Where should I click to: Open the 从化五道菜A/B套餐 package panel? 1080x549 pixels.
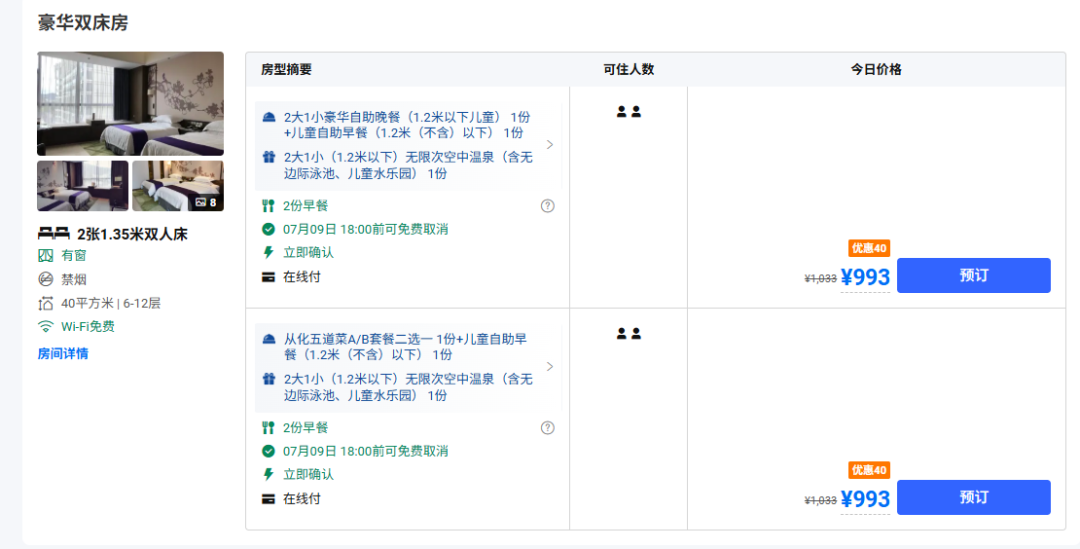point(408,367)
